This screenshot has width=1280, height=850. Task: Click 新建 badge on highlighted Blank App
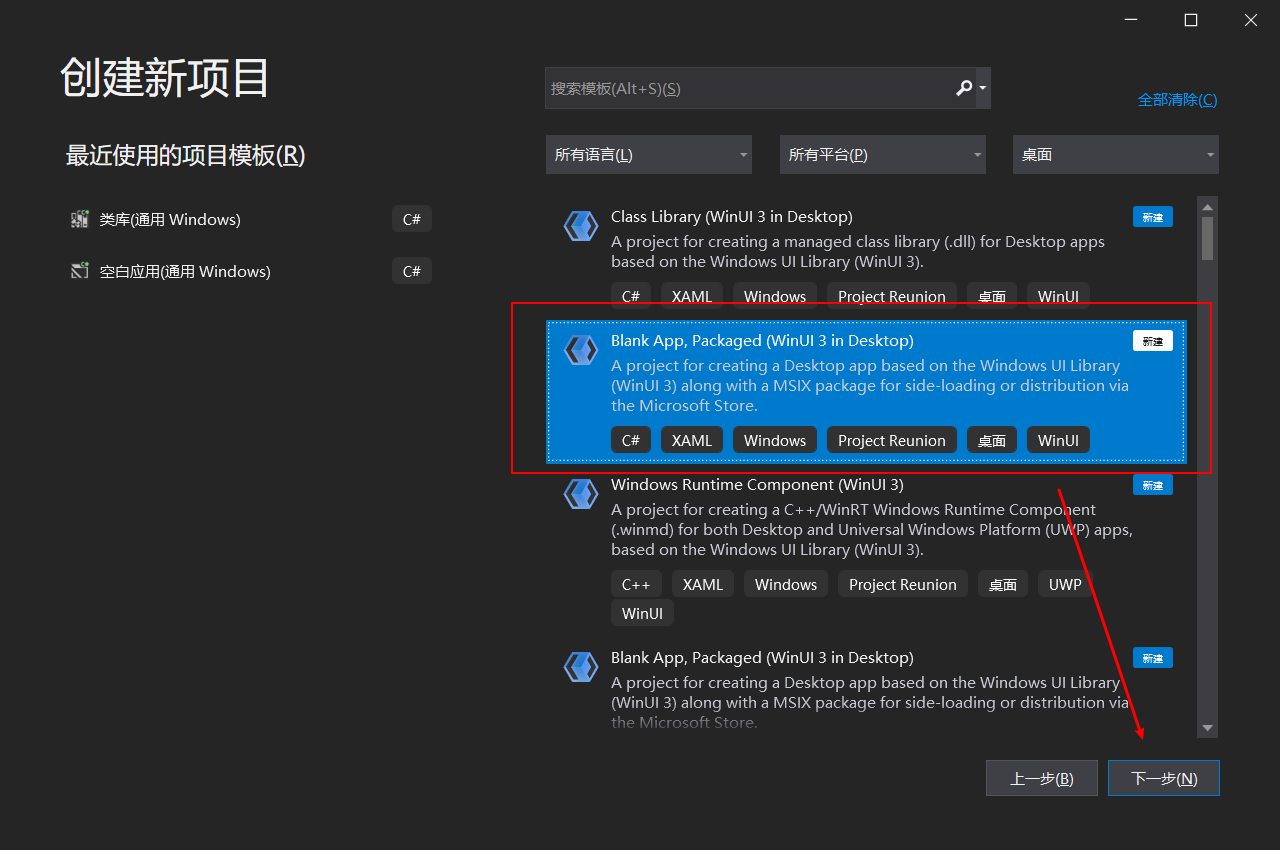tap(1153, 341)
